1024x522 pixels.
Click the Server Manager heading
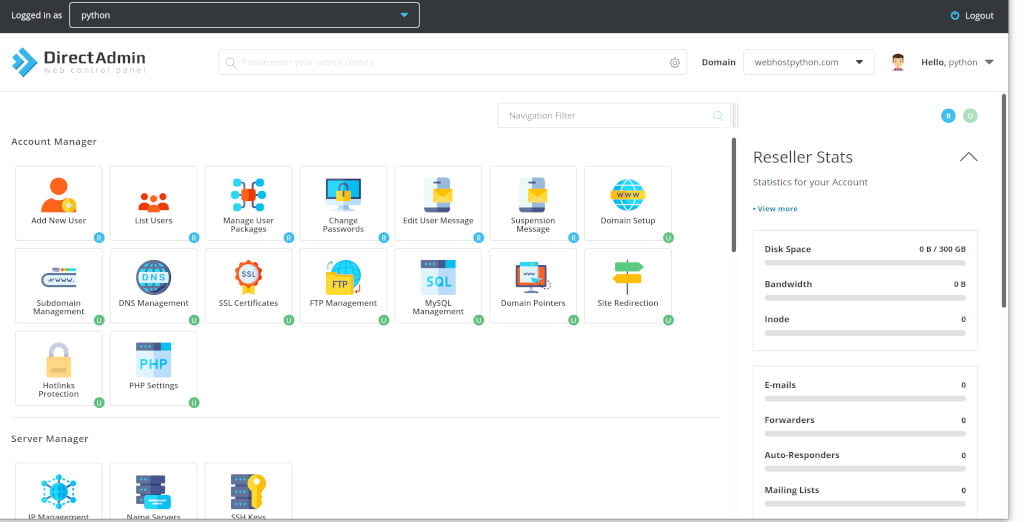click(x=50, y=439)
